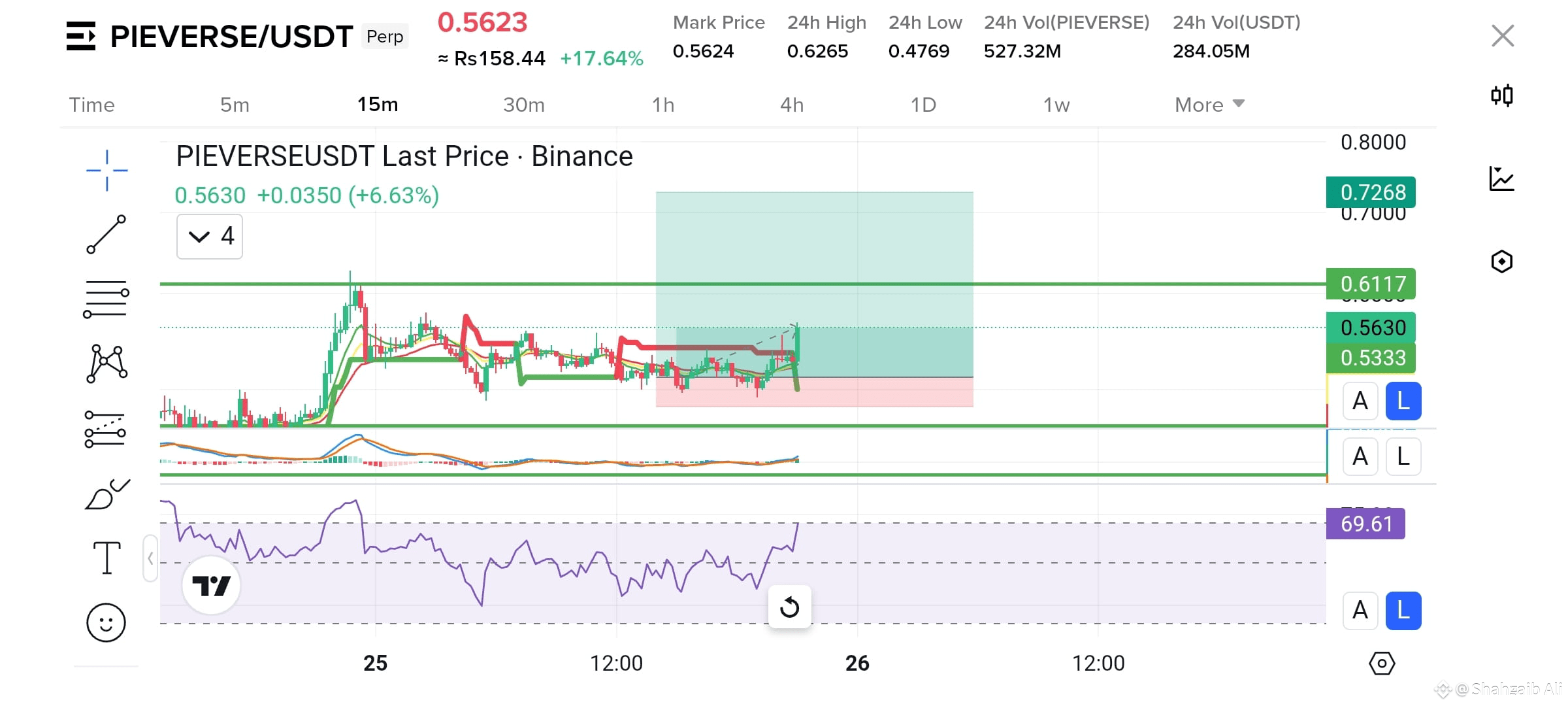This screenshot has width=1568, height=706.
Task: Toggle log scale on the price pane
Action: point(1403,401)
